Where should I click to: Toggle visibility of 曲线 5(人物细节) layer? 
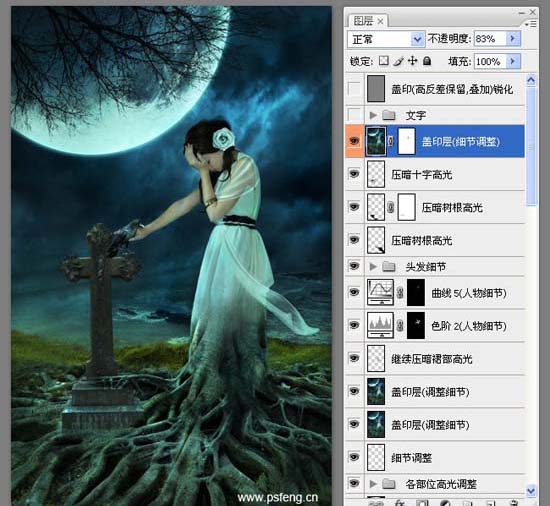pyautogui.click(x=354, y=292)
